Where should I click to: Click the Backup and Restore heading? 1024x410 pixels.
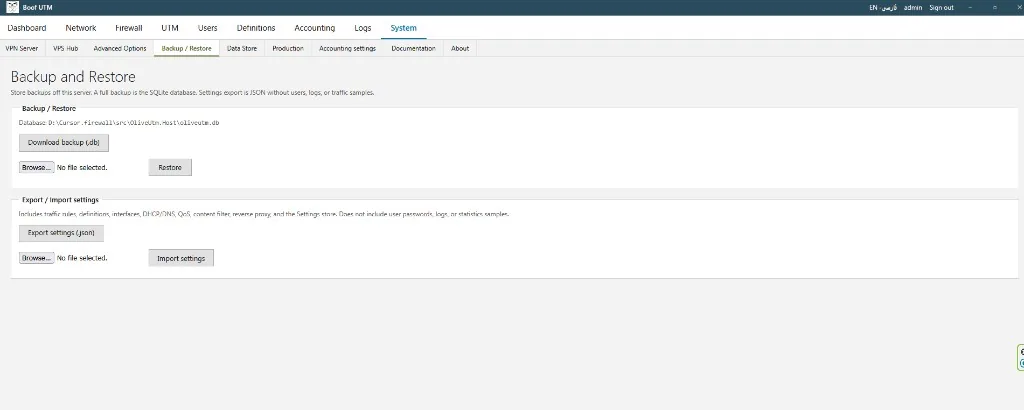[x=73, y=77]
